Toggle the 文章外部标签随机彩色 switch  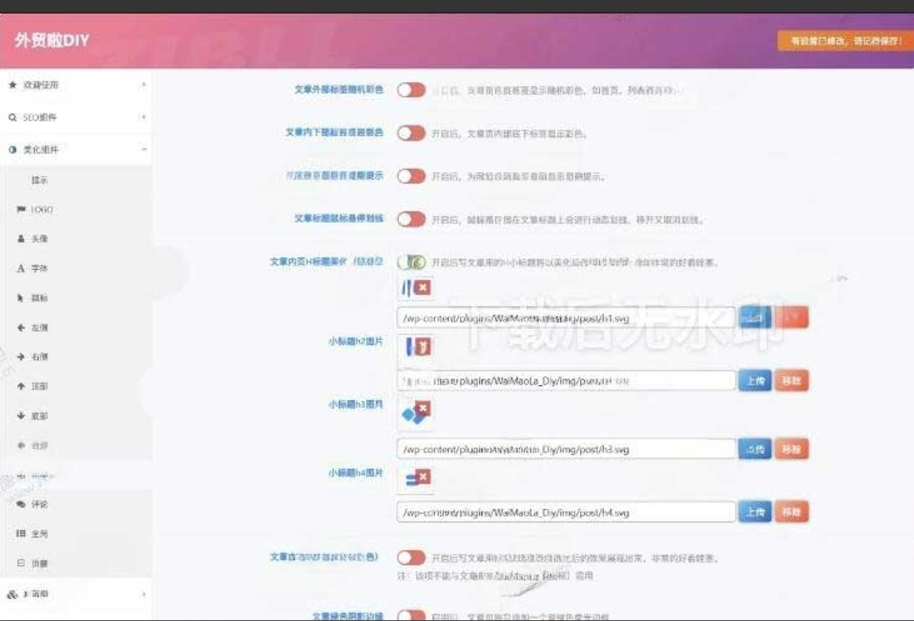(x=412, y=90)
